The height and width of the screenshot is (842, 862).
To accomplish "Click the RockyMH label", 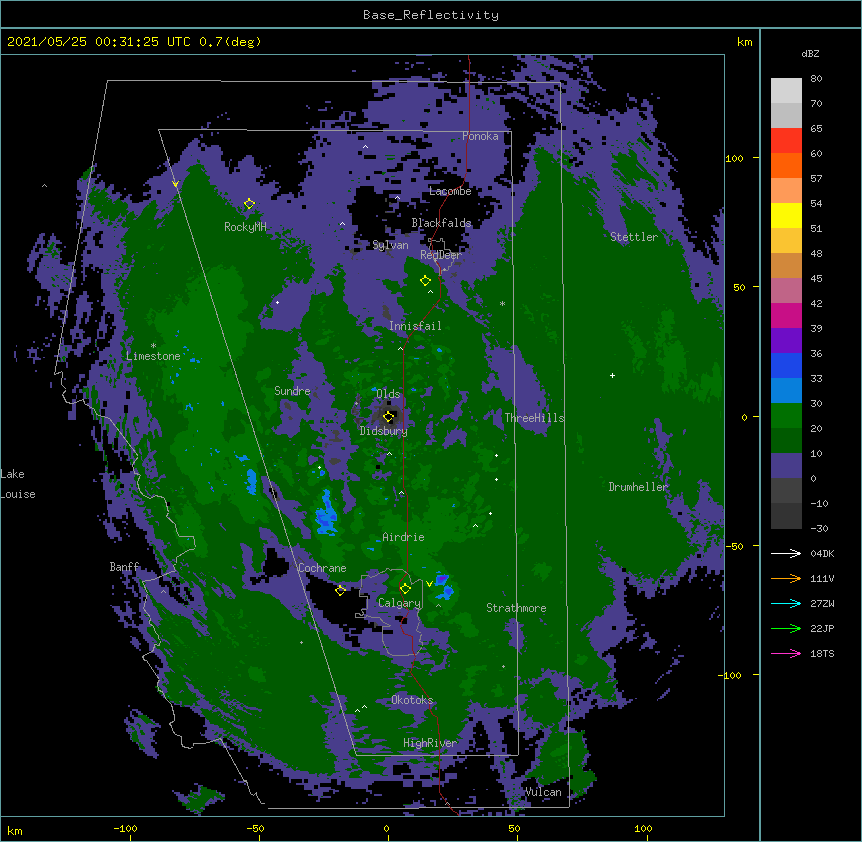I will (x=245, y=227).
